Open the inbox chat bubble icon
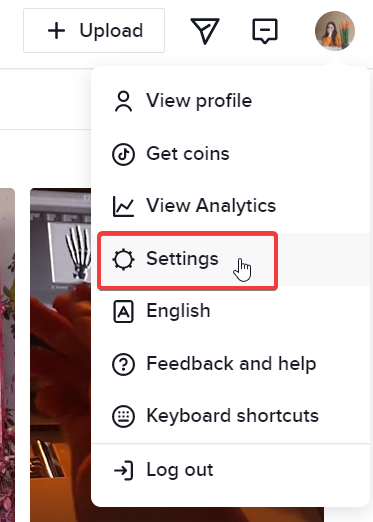This screenshot has width=373, height=522. click(x=265, y=31)
